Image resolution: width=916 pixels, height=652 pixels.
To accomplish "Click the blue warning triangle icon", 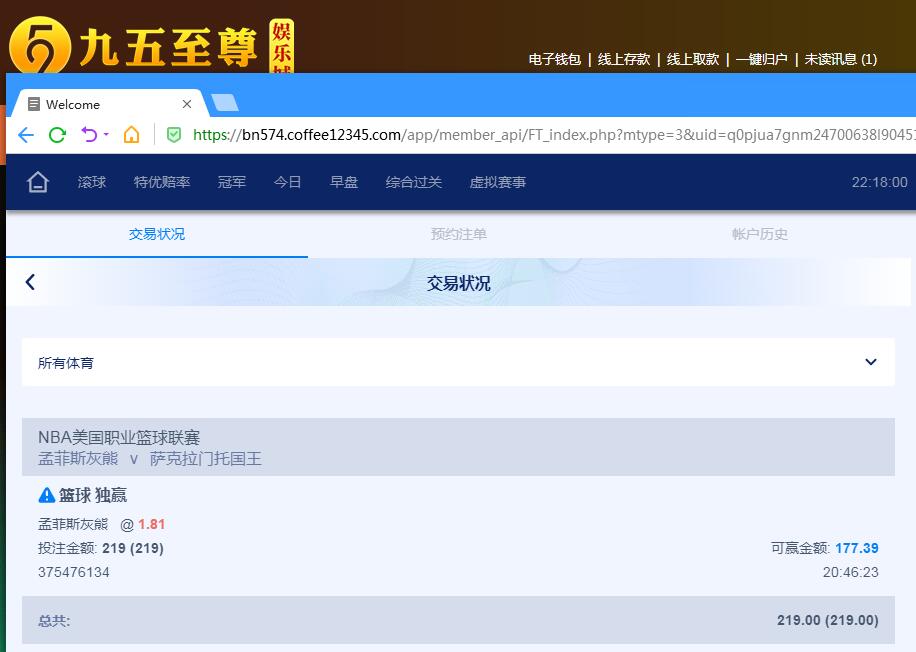I will (46, 495).
